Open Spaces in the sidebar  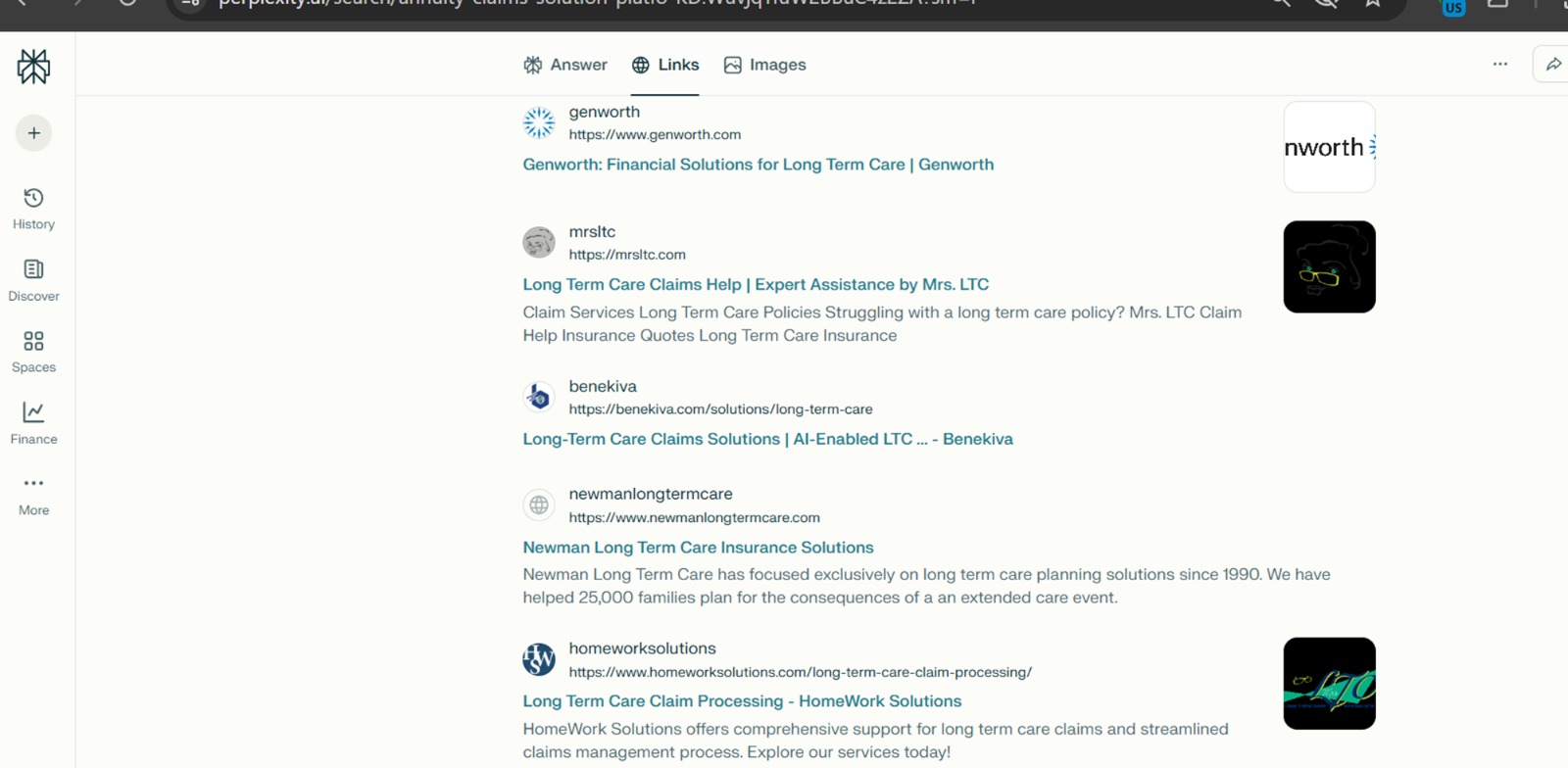tap(33, 352)
